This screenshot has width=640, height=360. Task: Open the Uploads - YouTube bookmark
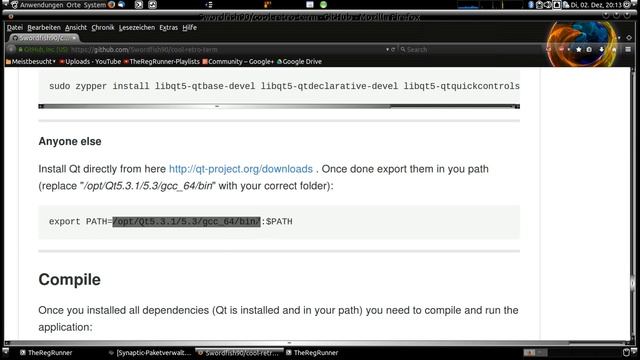(x=90, y=62)
